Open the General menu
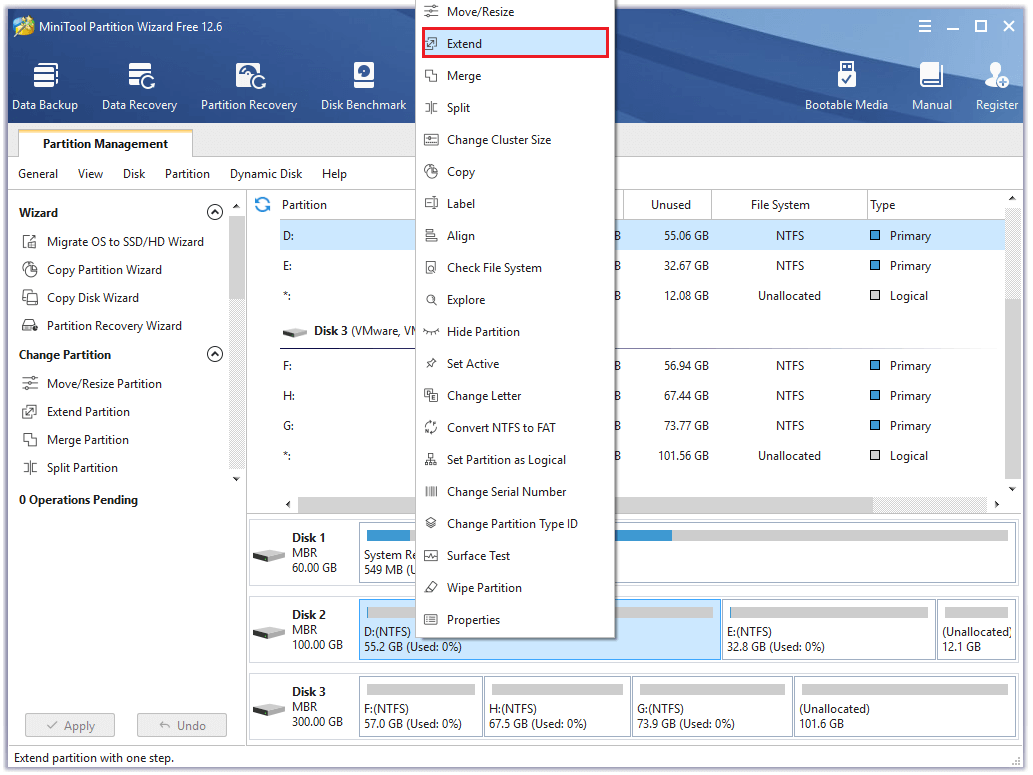The image size is (1033, 775). [x=38, y=174]
